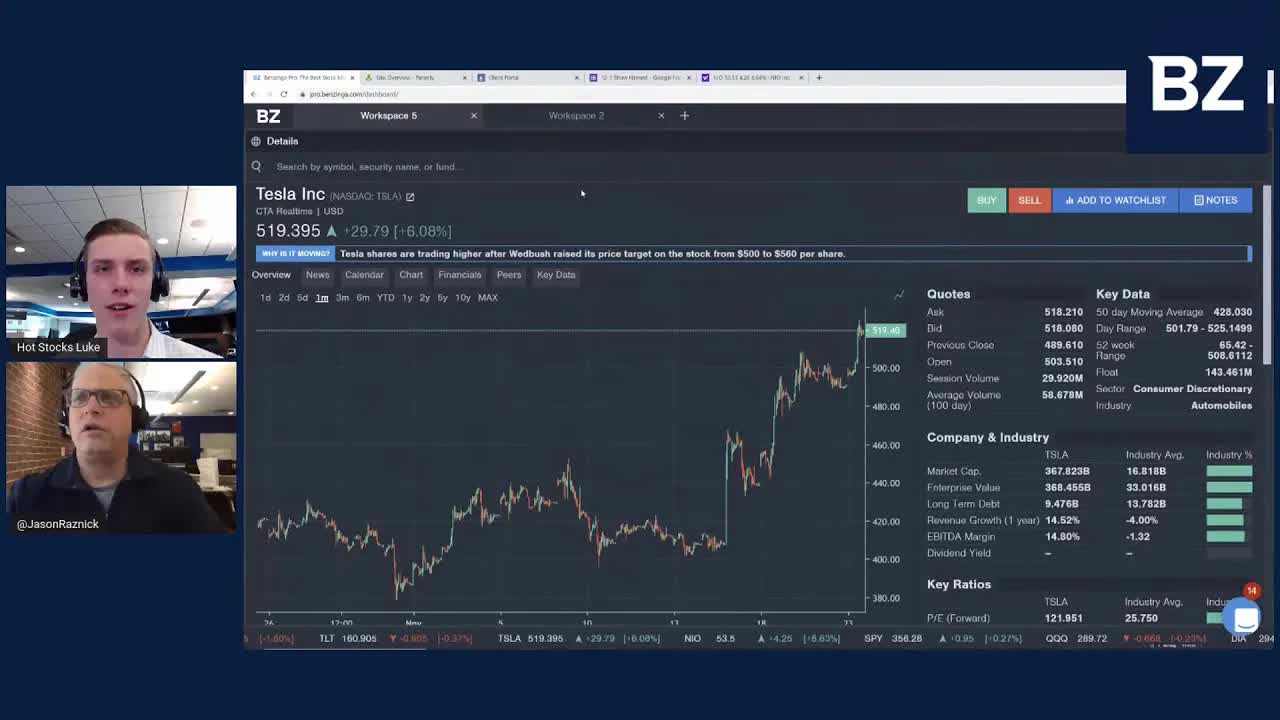Click the TSLA 519.395 ticker tape entry

point(578,638)
